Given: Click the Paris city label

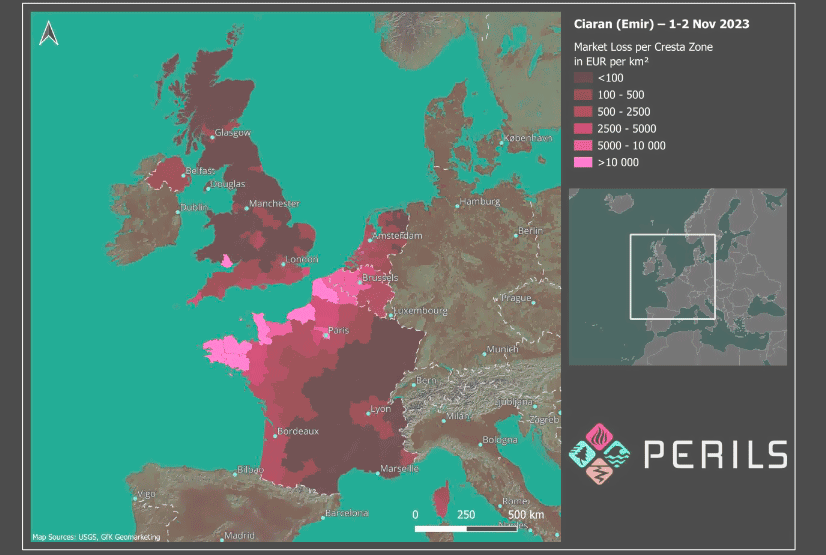Looking at the screenshot, I should (338, 331).
